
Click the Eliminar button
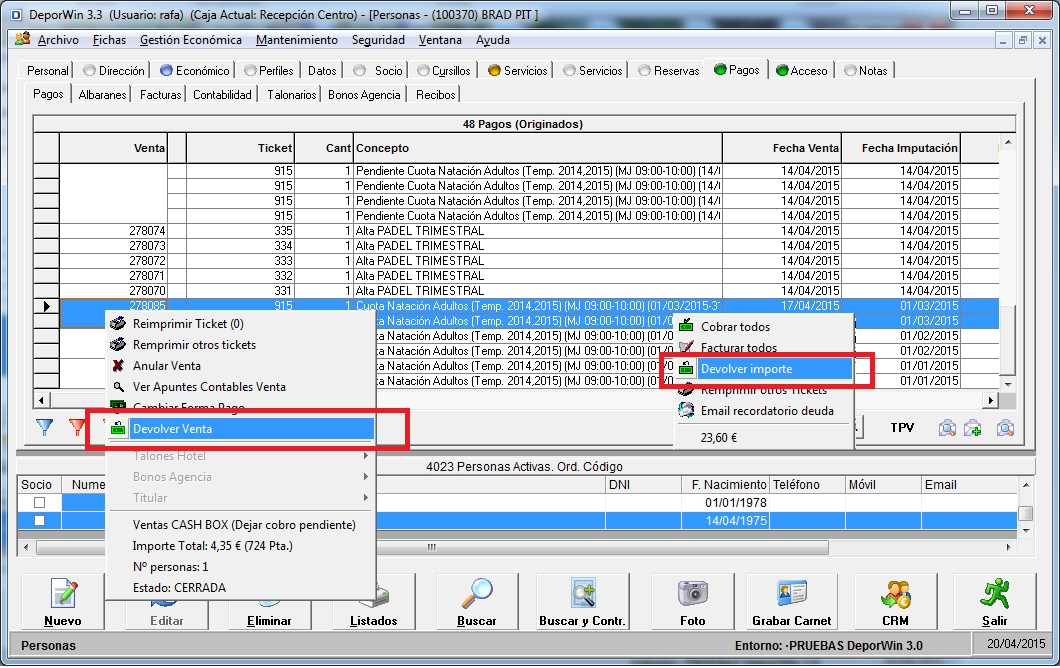click(269, 602)
